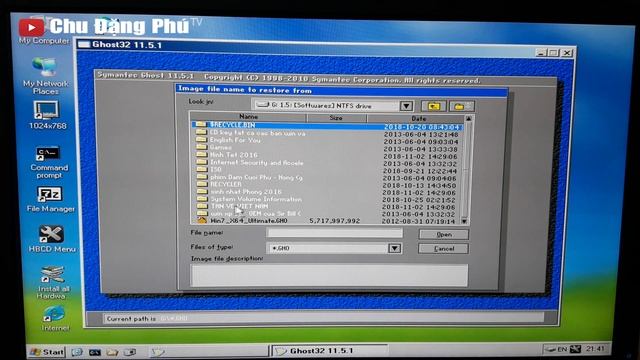Select the 'TNN VE VIET NAM' folder
The image size is (640, 360).
click(x=327, y=207)
